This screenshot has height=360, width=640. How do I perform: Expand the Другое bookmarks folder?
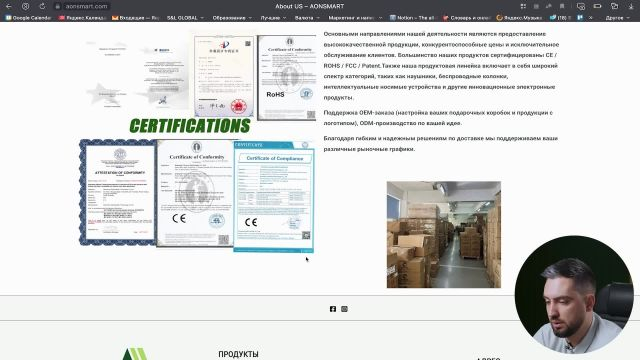tap(617, 18)
